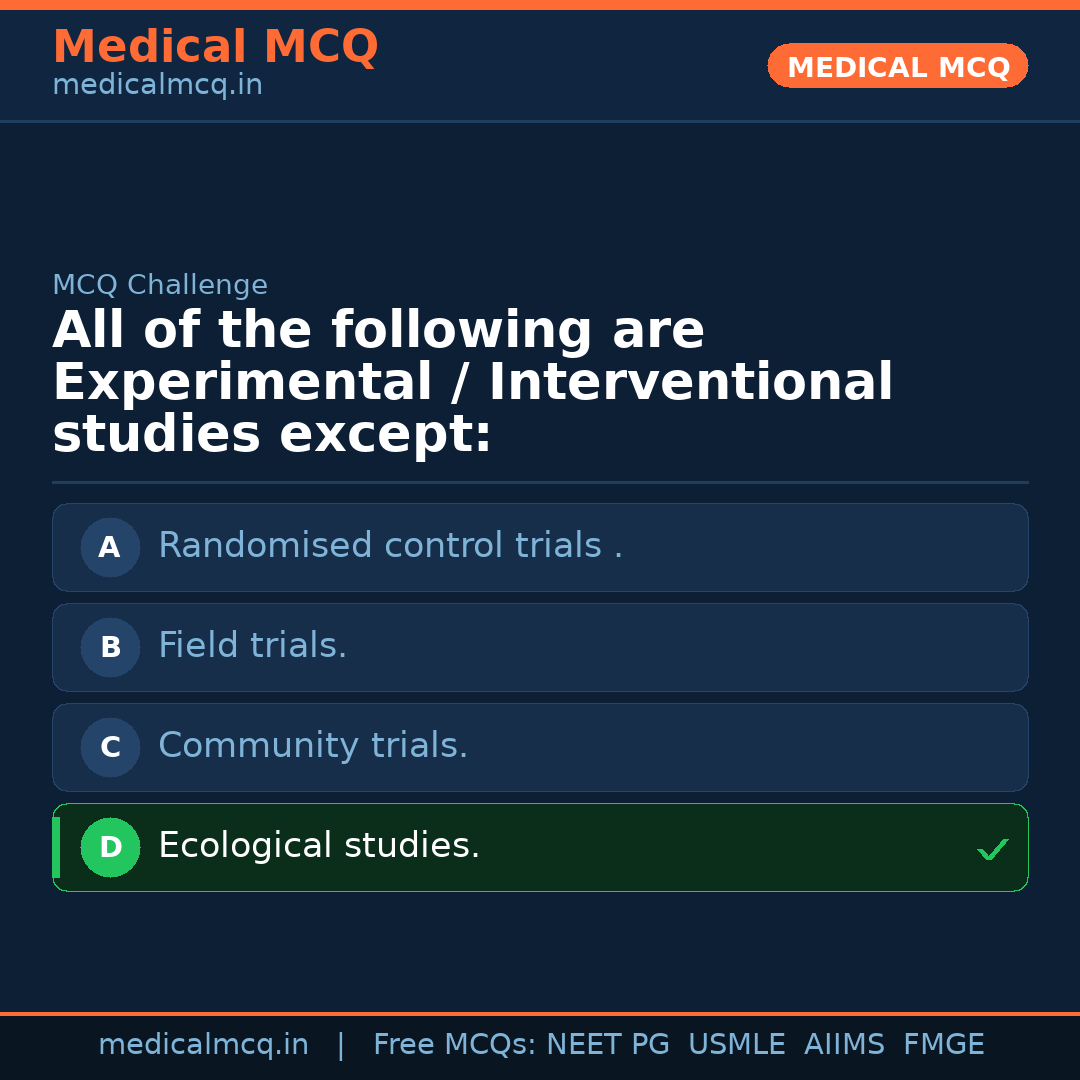Screen dimensions: 1080x1080
Task: Select the "Randomised control trials" answer text
Action: [390, 546]
